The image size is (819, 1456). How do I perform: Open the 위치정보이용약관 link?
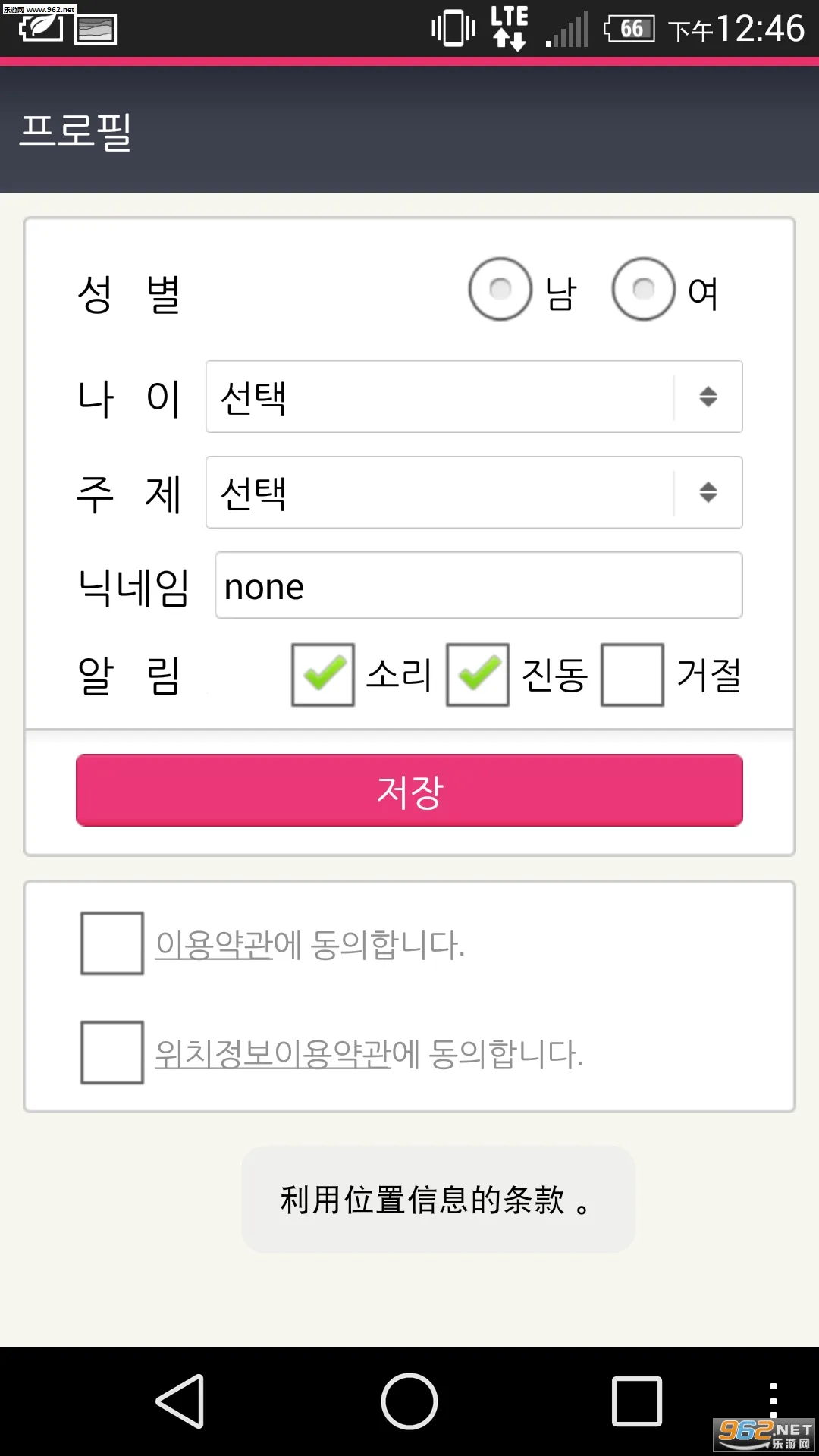pos(273,1054)
